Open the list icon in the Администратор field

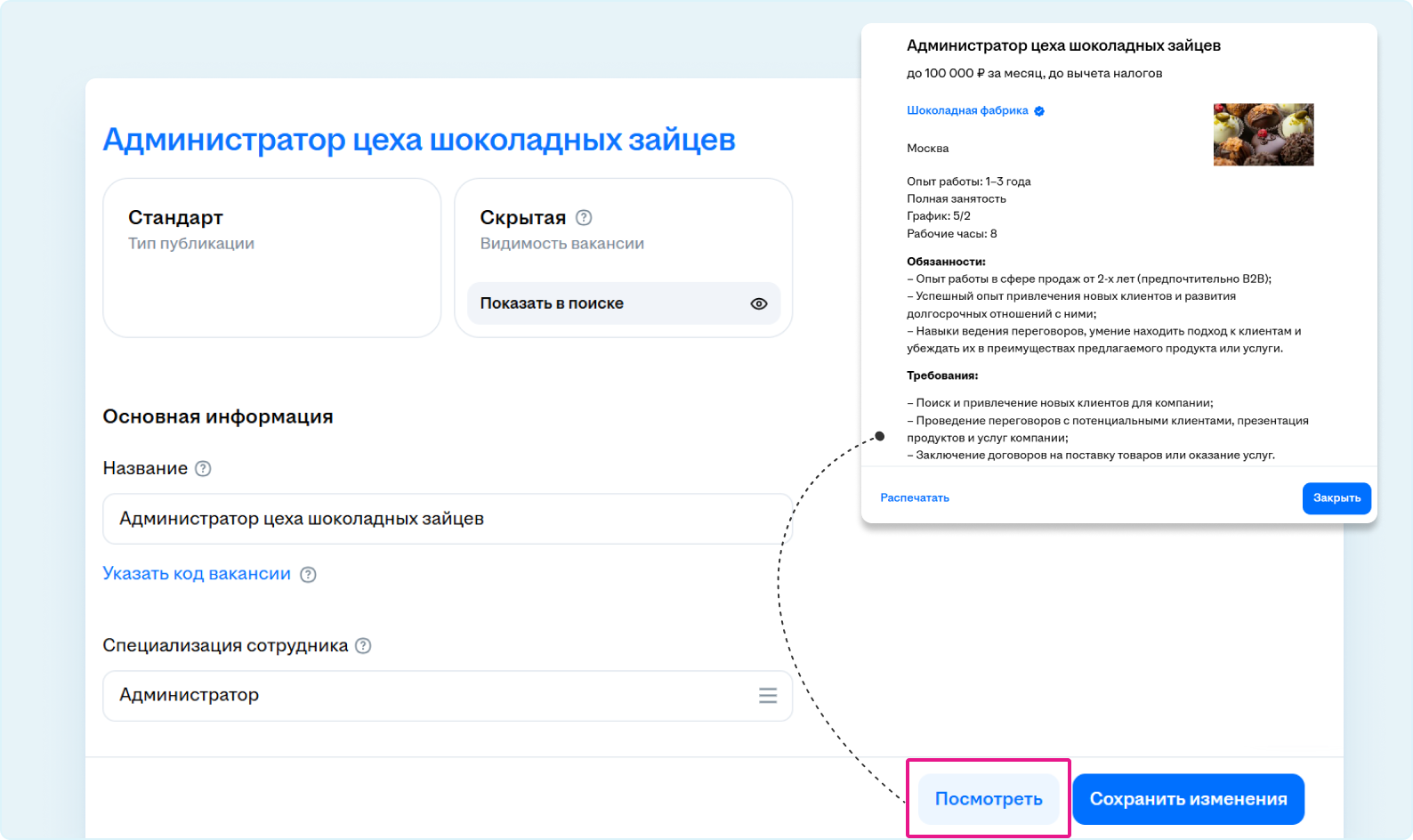(767, 696)
